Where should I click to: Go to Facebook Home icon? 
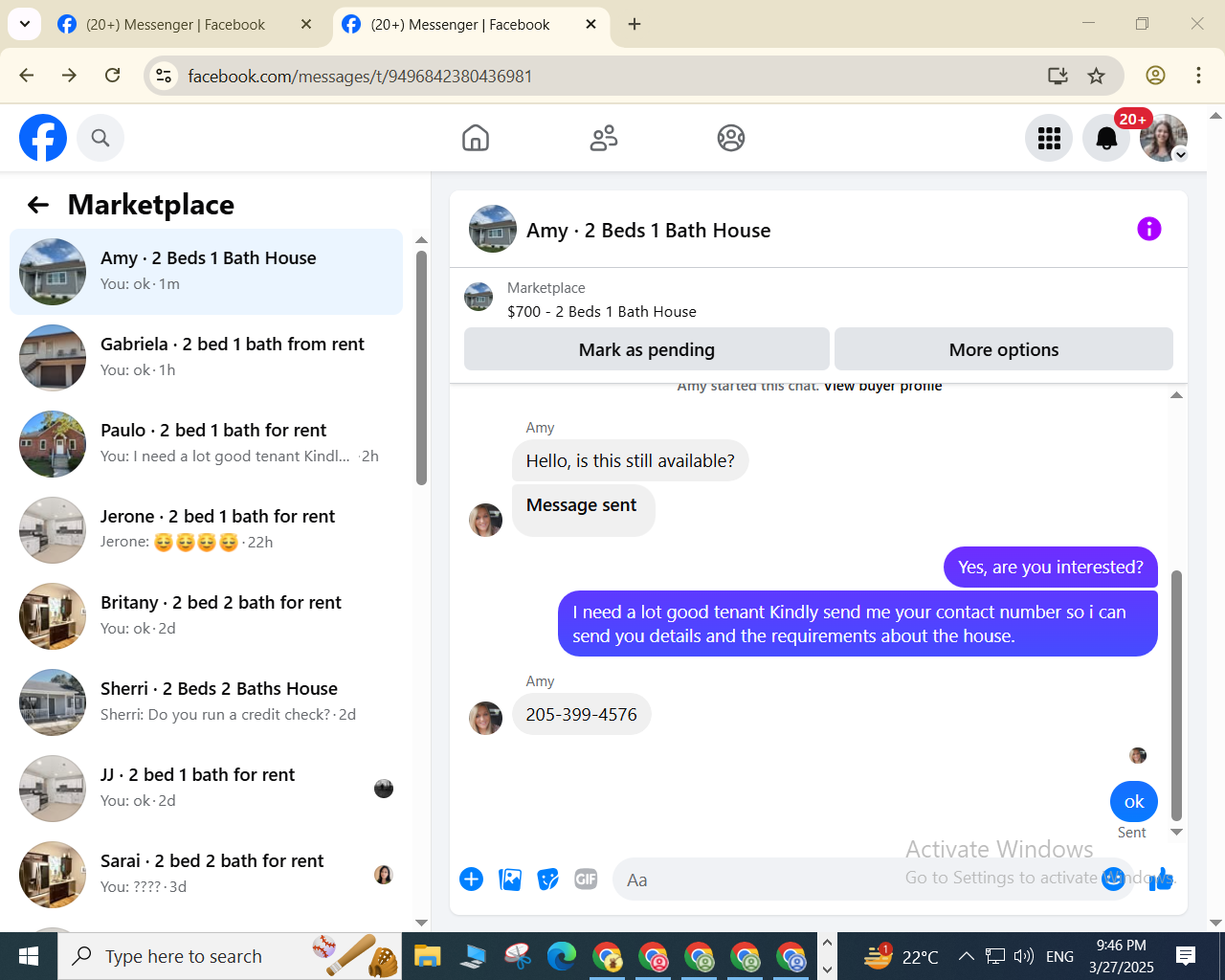pos(476,138)
